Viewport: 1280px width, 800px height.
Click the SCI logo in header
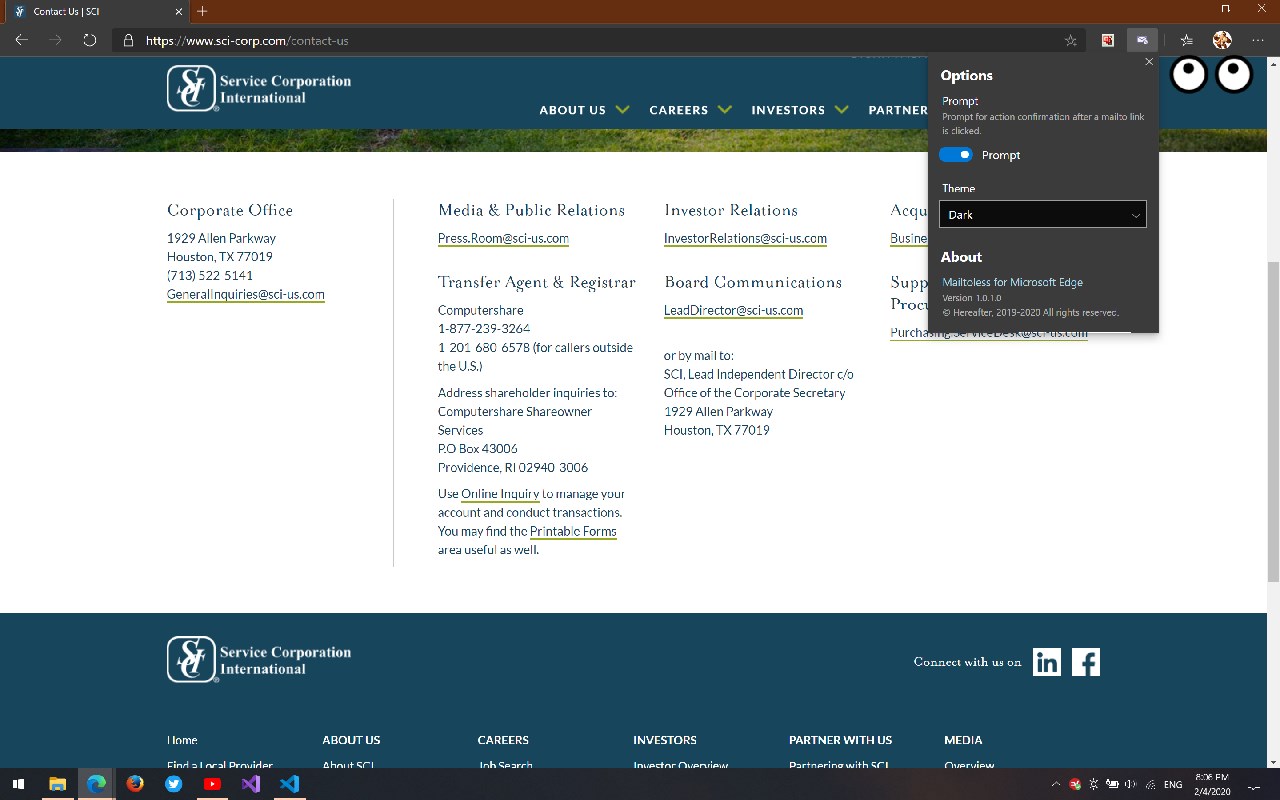[x=259, y=89]
